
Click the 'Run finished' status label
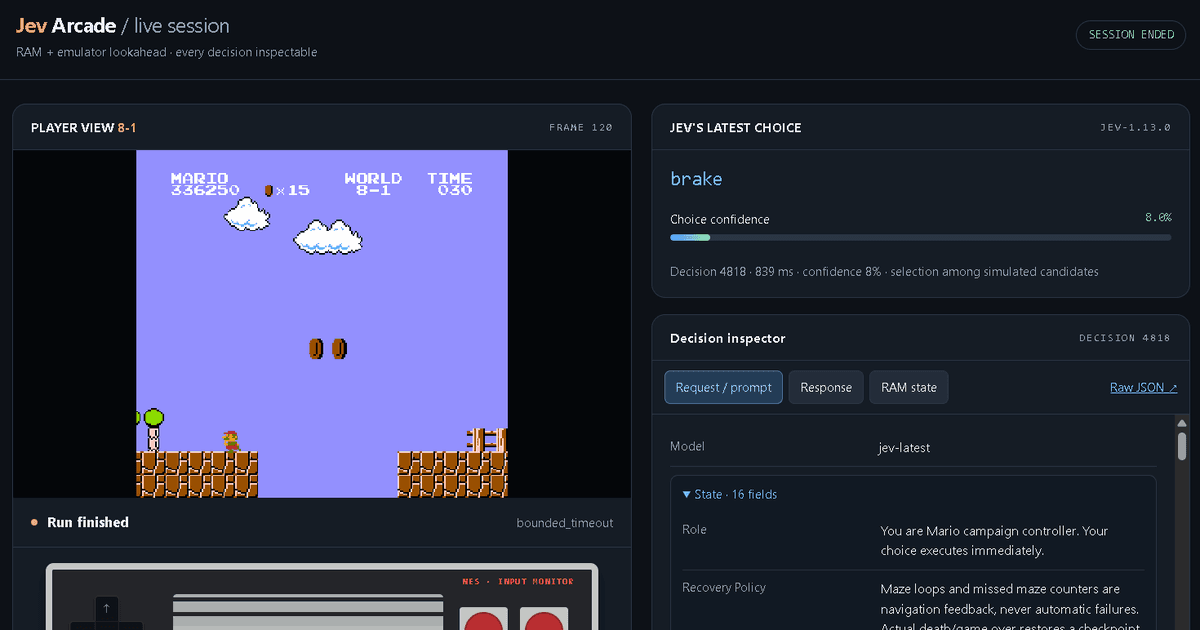(88, 522)
